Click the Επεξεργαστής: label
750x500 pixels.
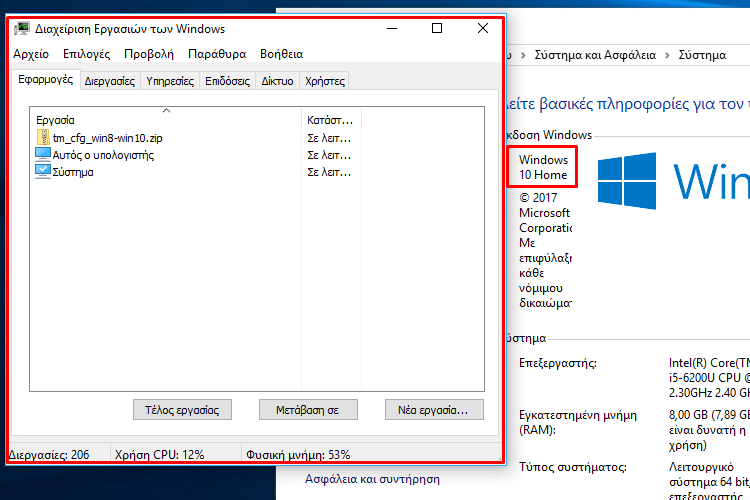coord(558,363)
